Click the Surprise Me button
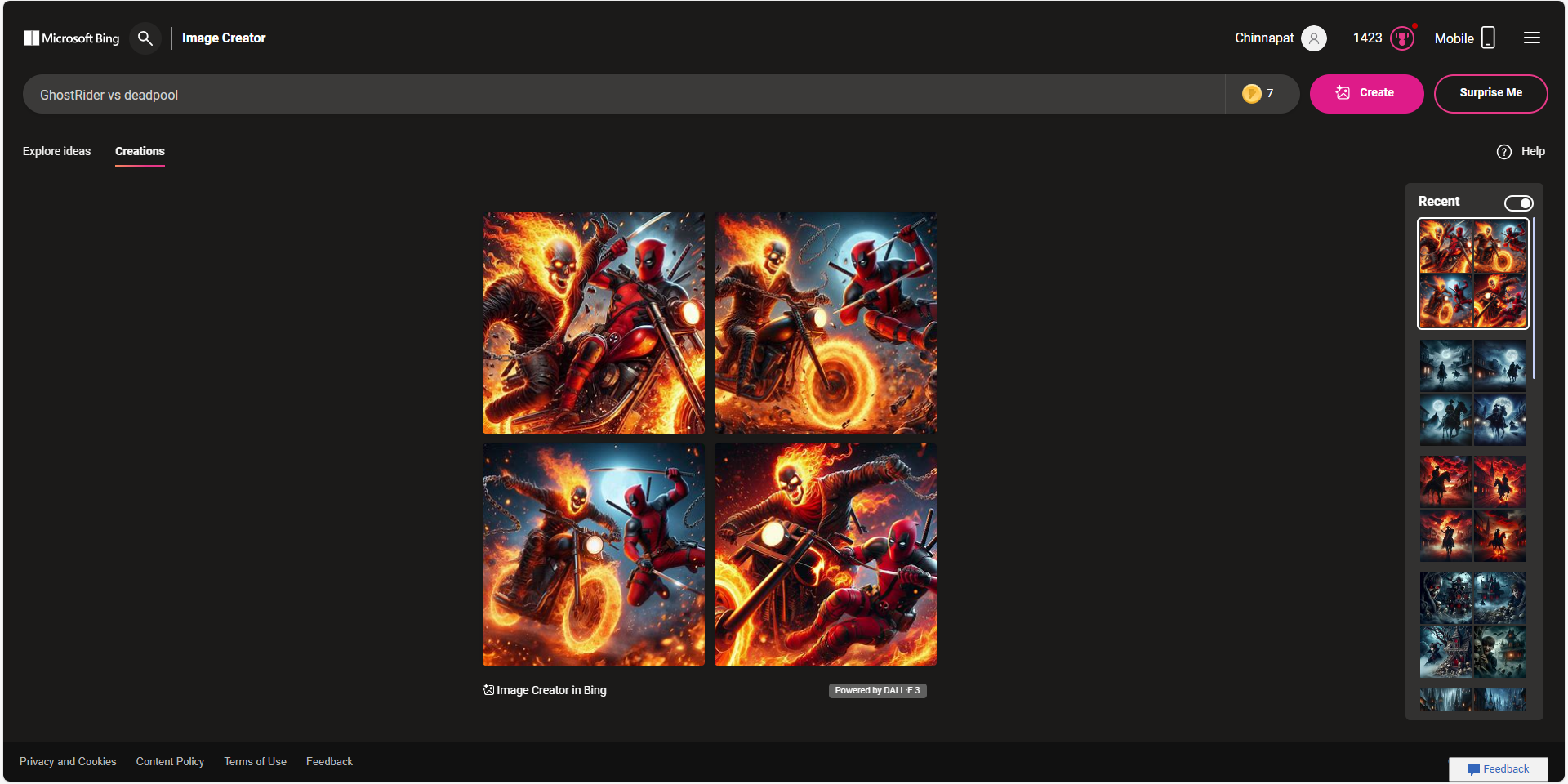1568x784 pixels. 1490,93
